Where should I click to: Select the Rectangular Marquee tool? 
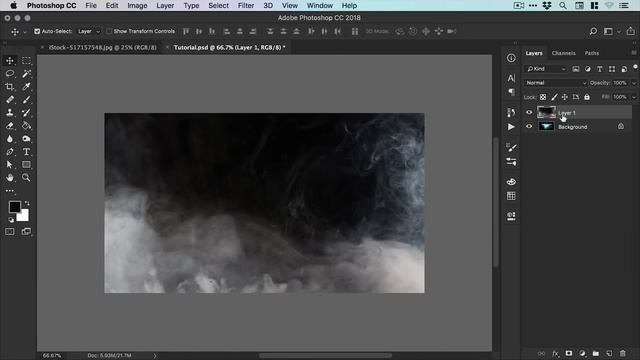[x=26, y=61]
